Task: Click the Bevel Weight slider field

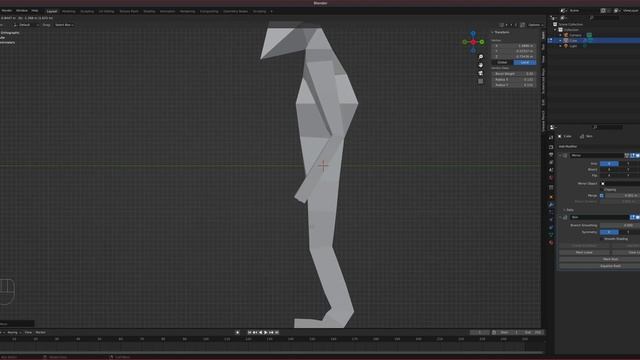Action: click(x=514, y=74)
